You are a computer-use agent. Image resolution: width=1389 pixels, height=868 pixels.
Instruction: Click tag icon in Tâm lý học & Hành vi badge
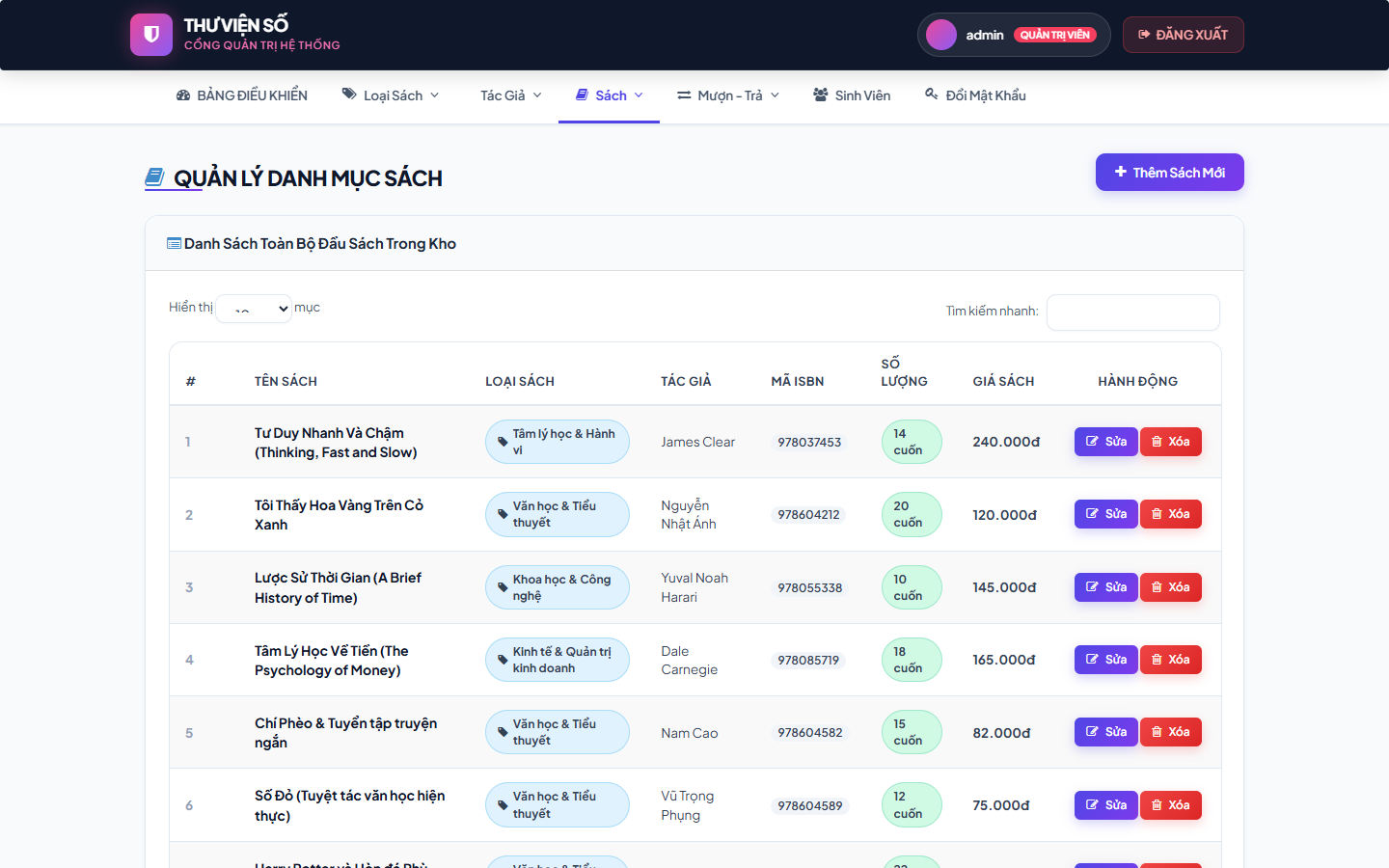pyautogui.click(x=503, y=442)
